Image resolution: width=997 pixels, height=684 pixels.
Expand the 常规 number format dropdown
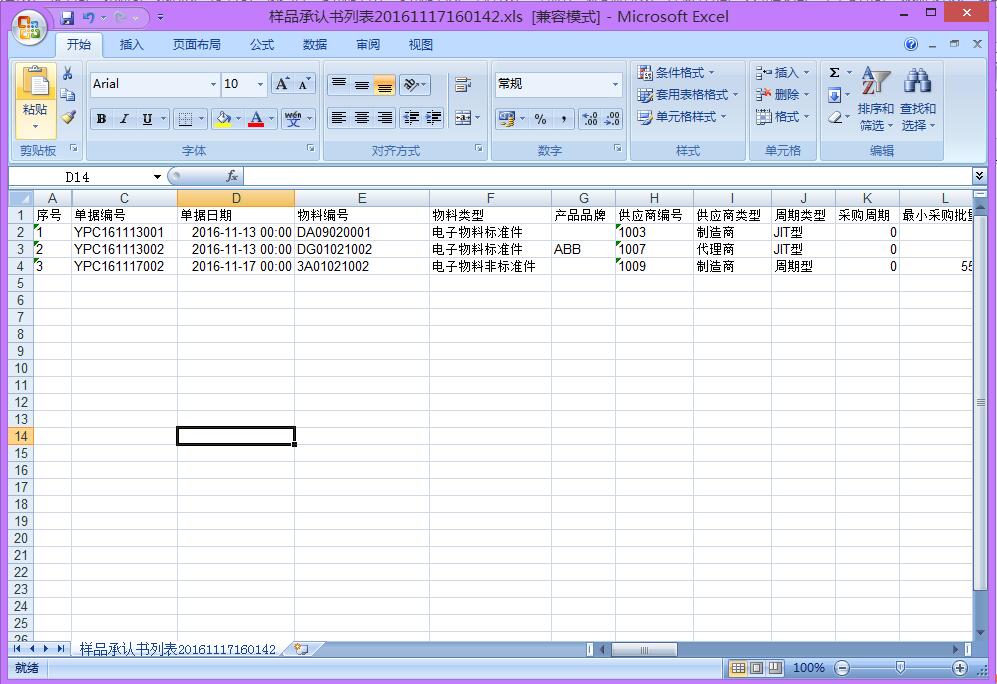[x=615, y=85]
